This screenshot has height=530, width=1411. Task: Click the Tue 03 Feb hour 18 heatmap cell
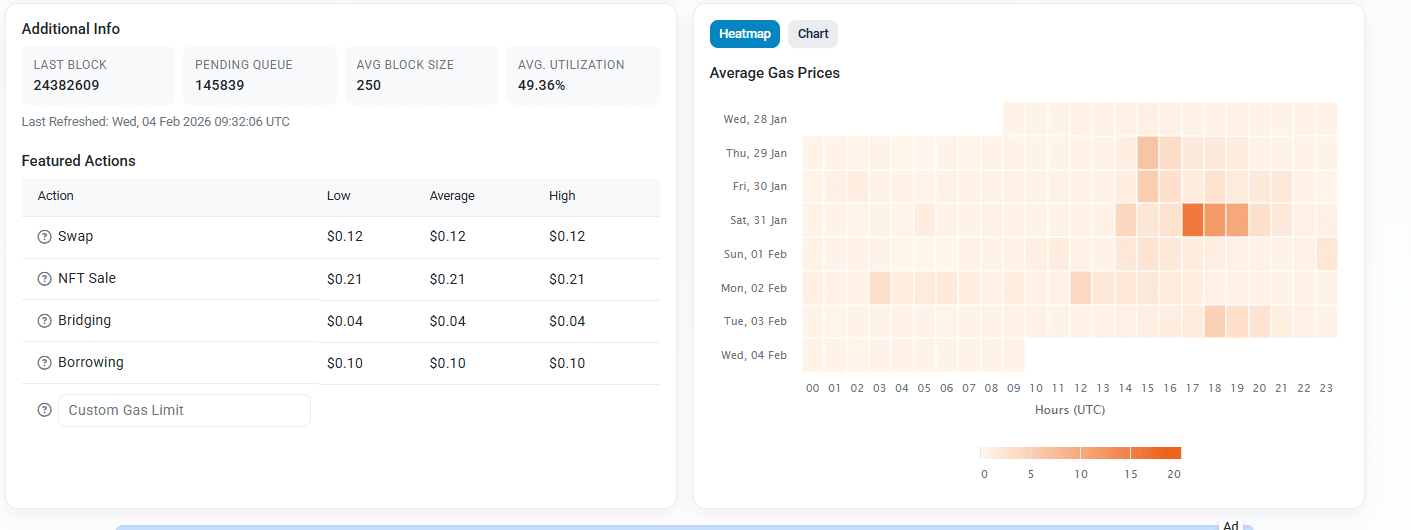[x=1214, y=322]
